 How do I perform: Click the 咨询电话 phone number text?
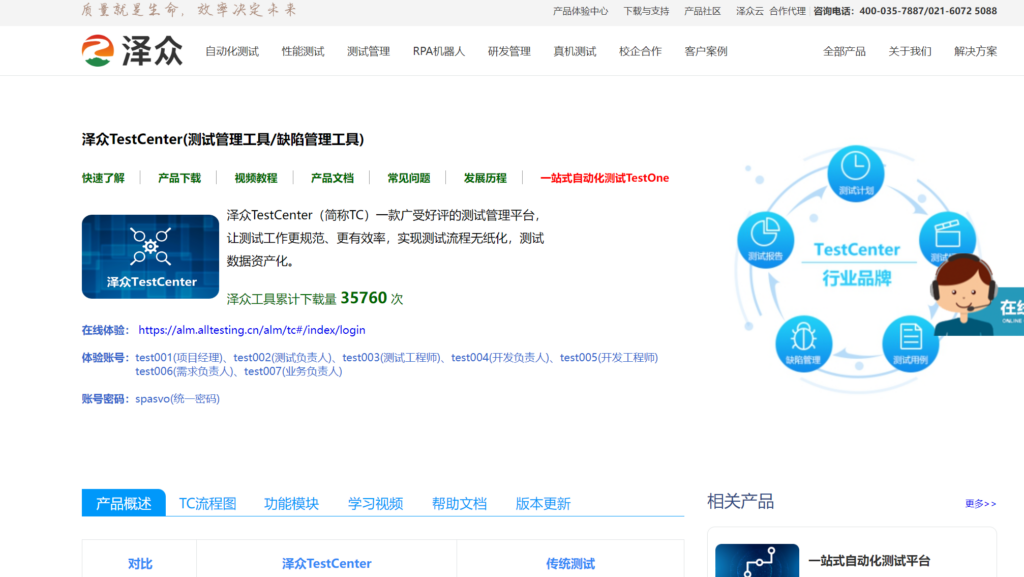(905, 11)
